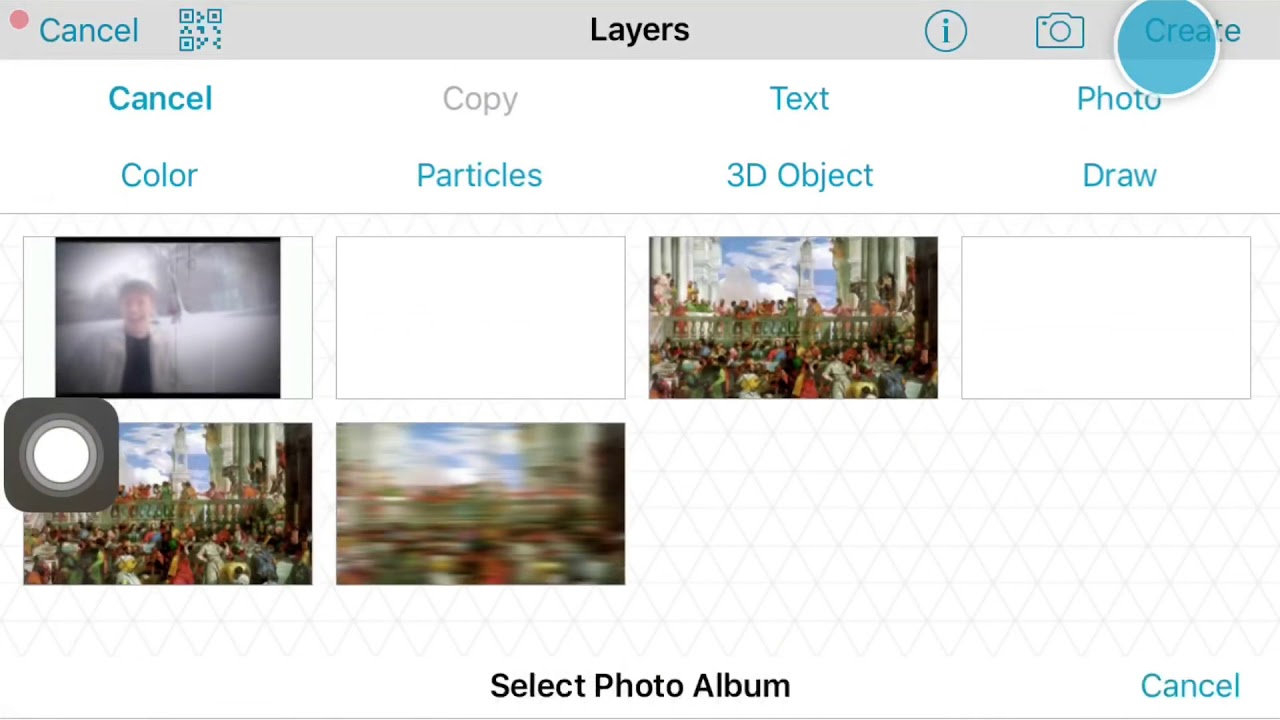Image resolution: width=1280 pixels, height=720 pixels.
Task: Open the blurry portrait video thumbnail
Action: click(168, 318)
